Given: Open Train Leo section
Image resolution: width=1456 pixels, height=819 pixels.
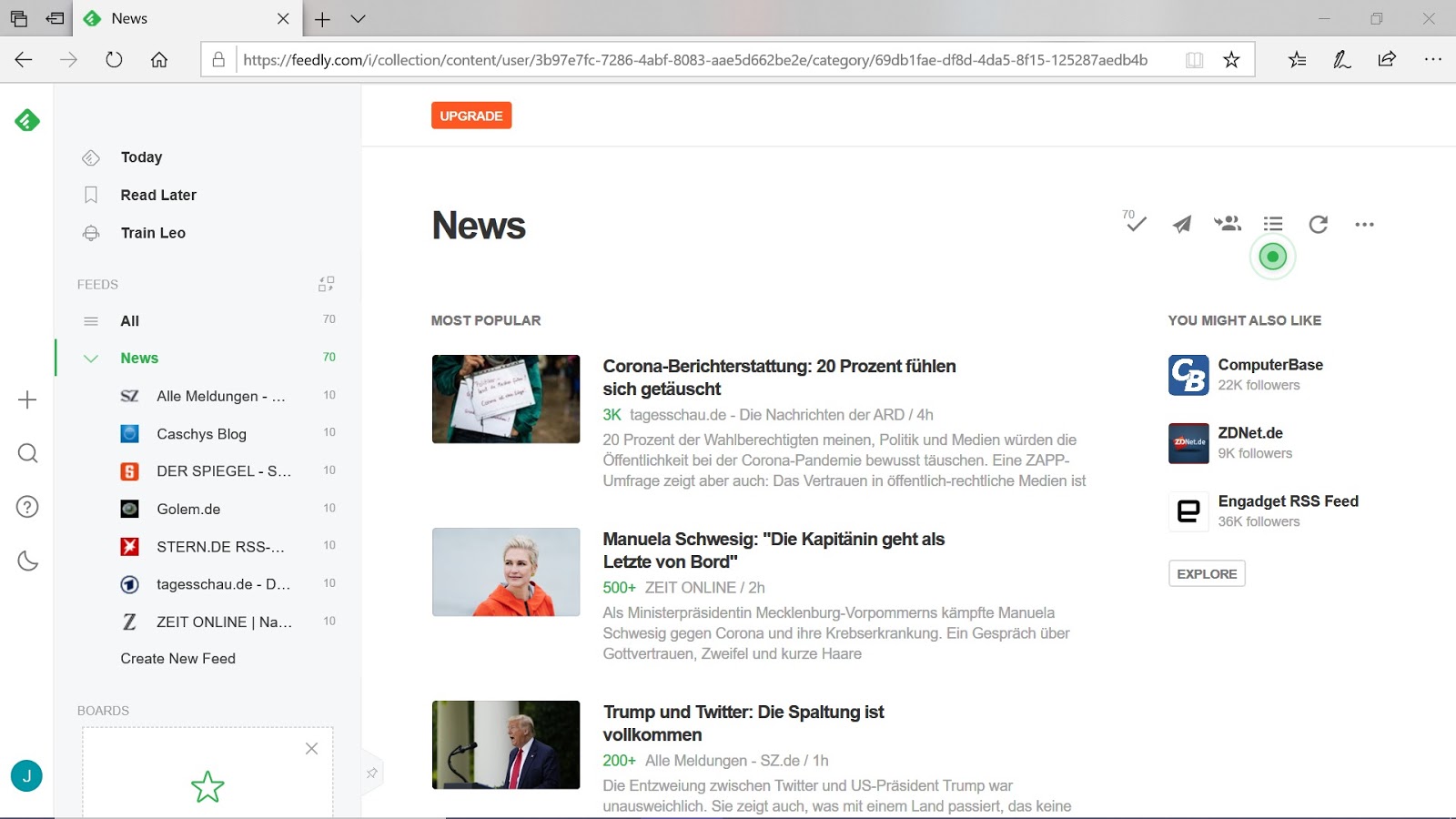Looking at the screenshot, I should 153,233.
